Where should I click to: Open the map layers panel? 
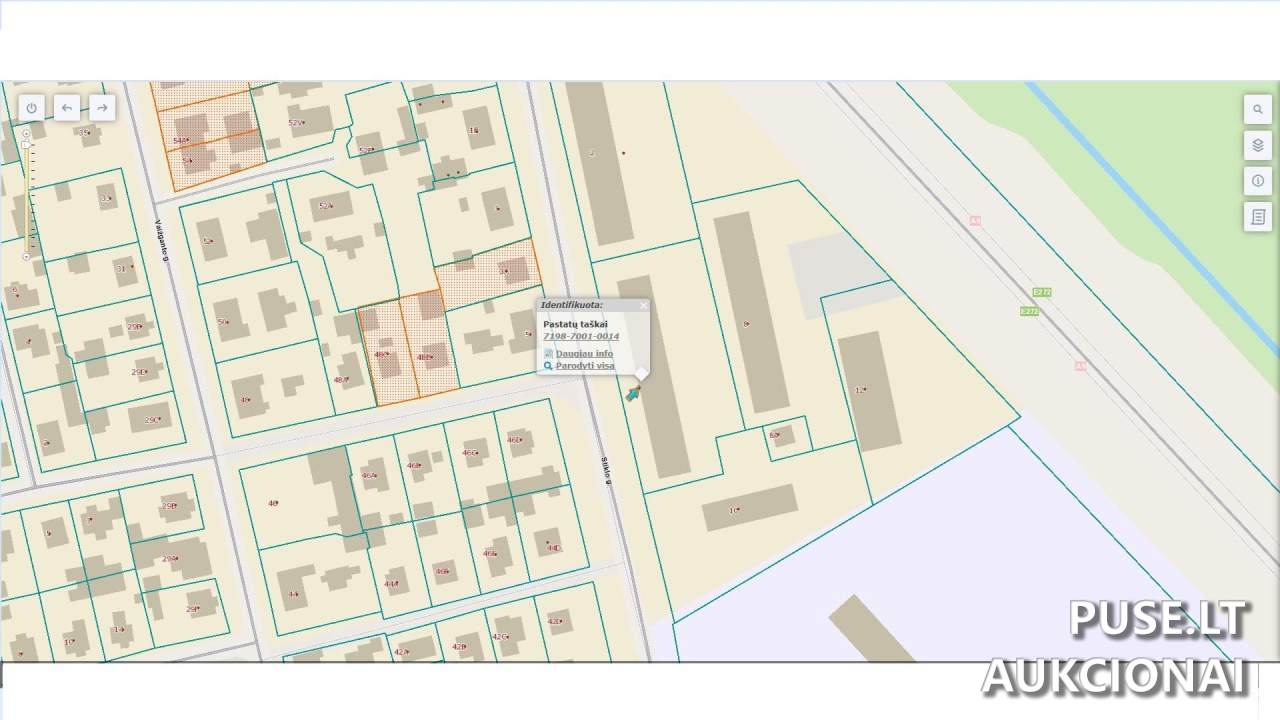[x=1257, y=145]
